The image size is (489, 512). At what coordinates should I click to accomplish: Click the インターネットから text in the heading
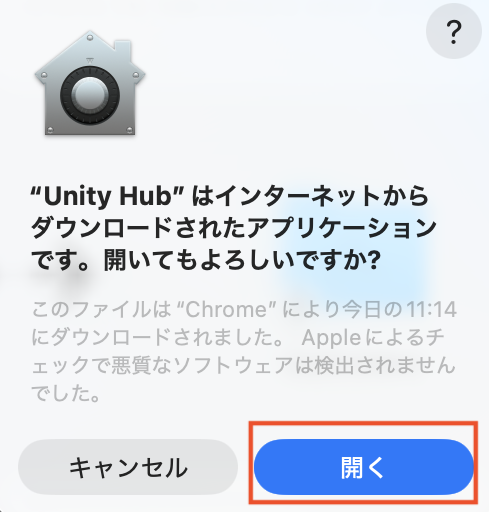(x=322, y=196)
